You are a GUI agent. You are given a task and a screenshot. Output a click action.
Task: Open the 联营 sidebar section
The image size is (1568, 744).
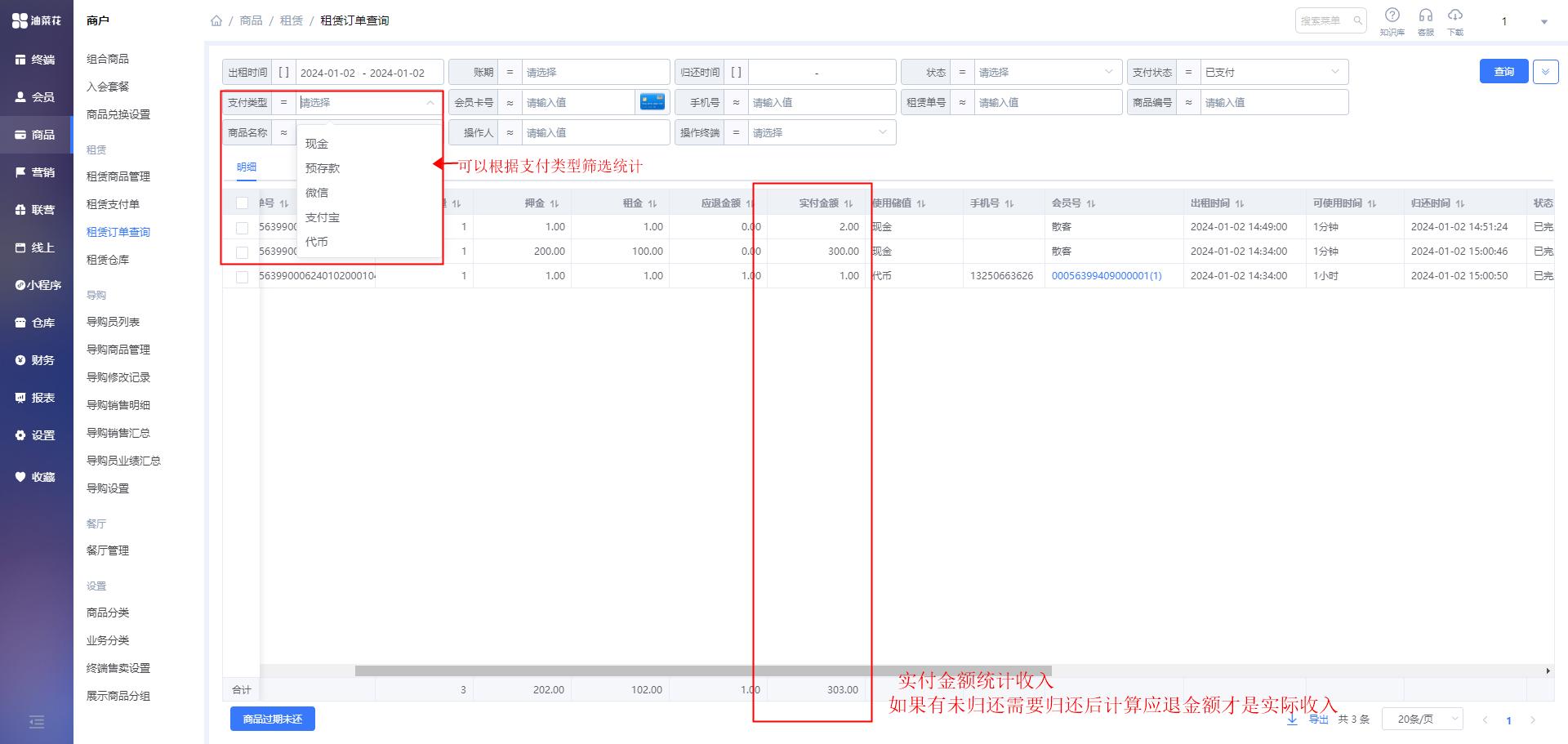[36, 210]
